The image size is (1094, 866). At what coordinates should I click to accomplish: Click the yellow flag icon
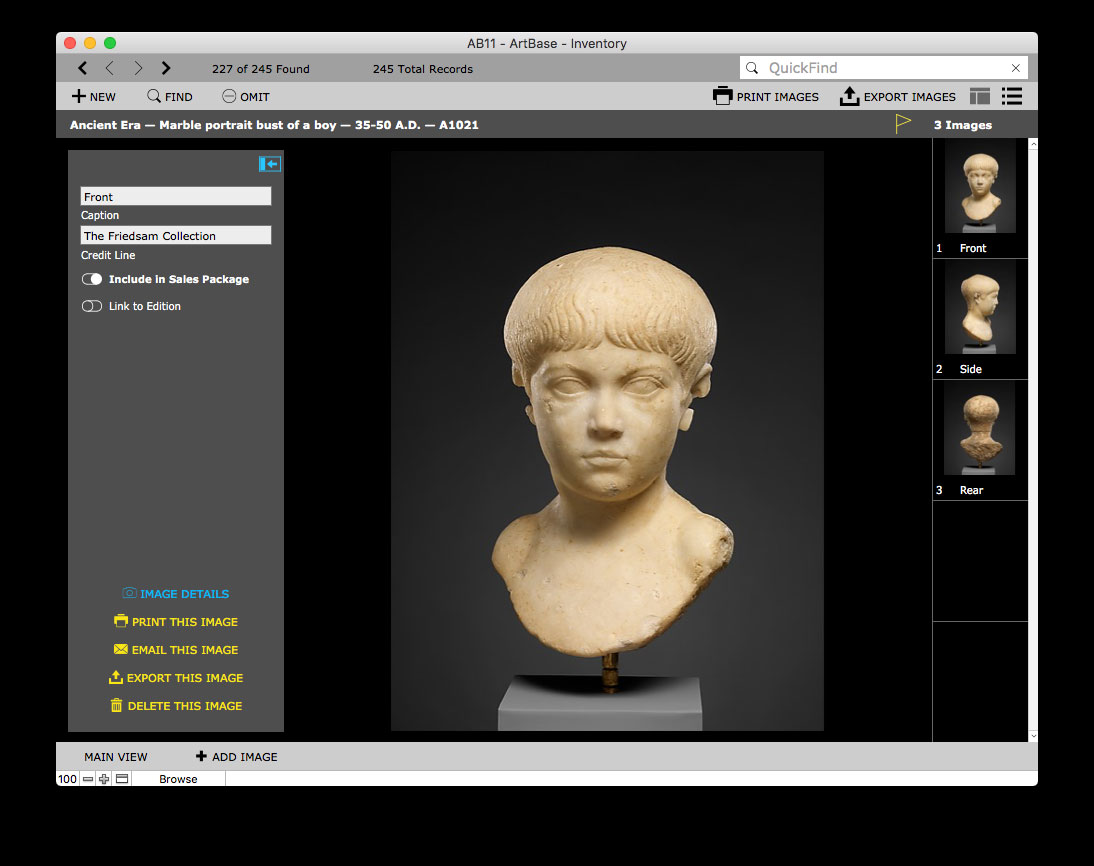pyautogui.click(x=903, y=124)
